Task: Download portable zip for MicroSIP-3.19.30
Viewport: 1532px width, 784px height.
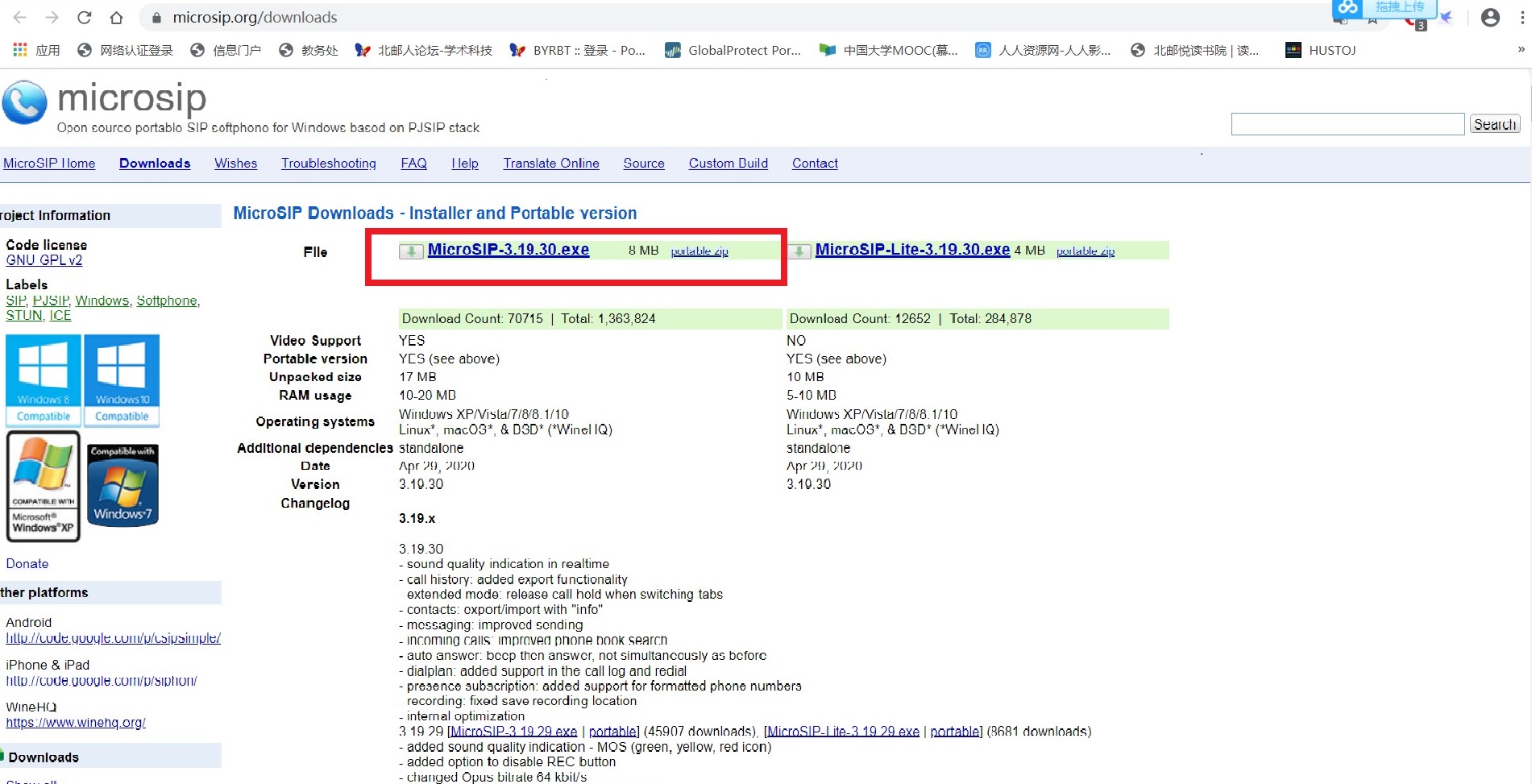Action: pyautogui.click(x=700, y=251)
